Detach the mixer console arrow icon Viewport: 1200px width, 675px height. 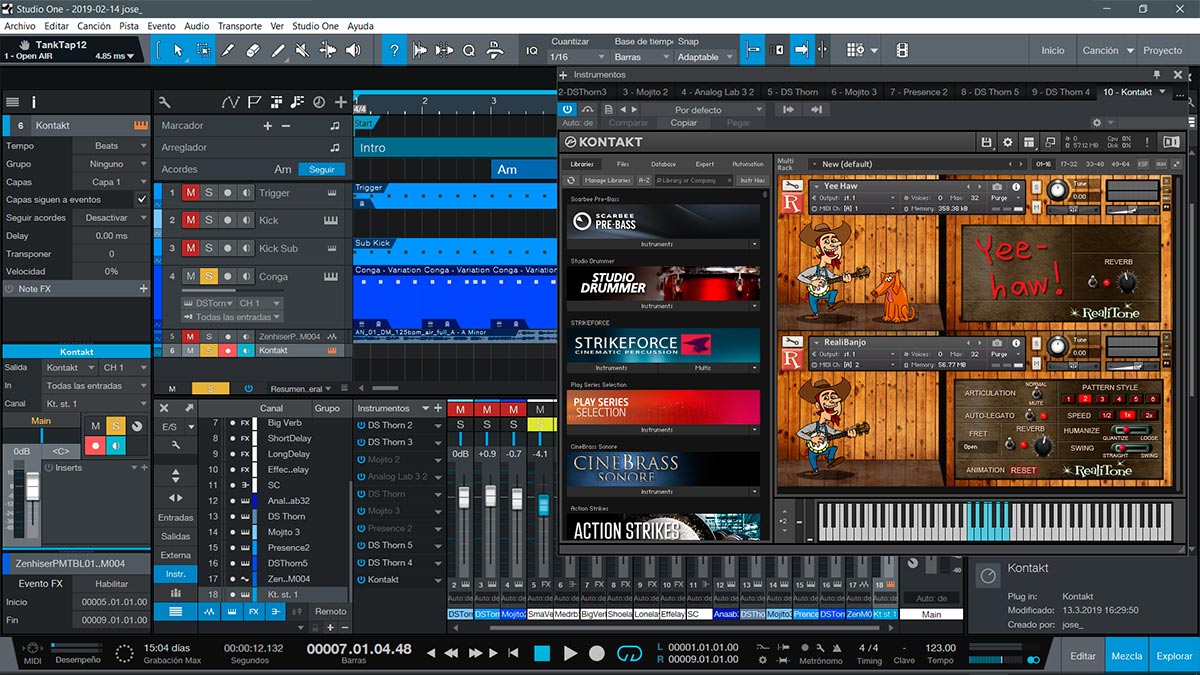188,408
